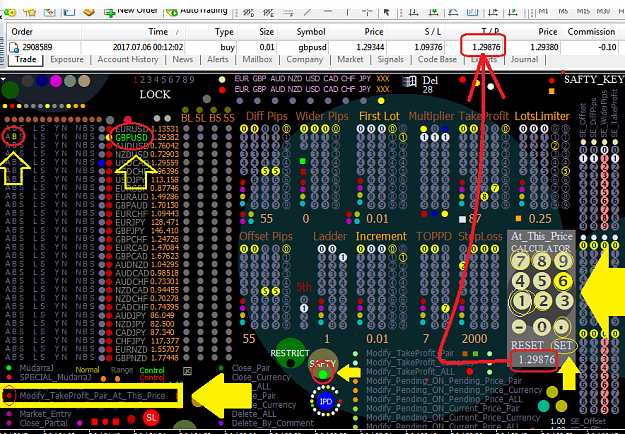The image size is (625, 434).
Task: Select green dot beside Mudarraj
Action: (10, 368)
